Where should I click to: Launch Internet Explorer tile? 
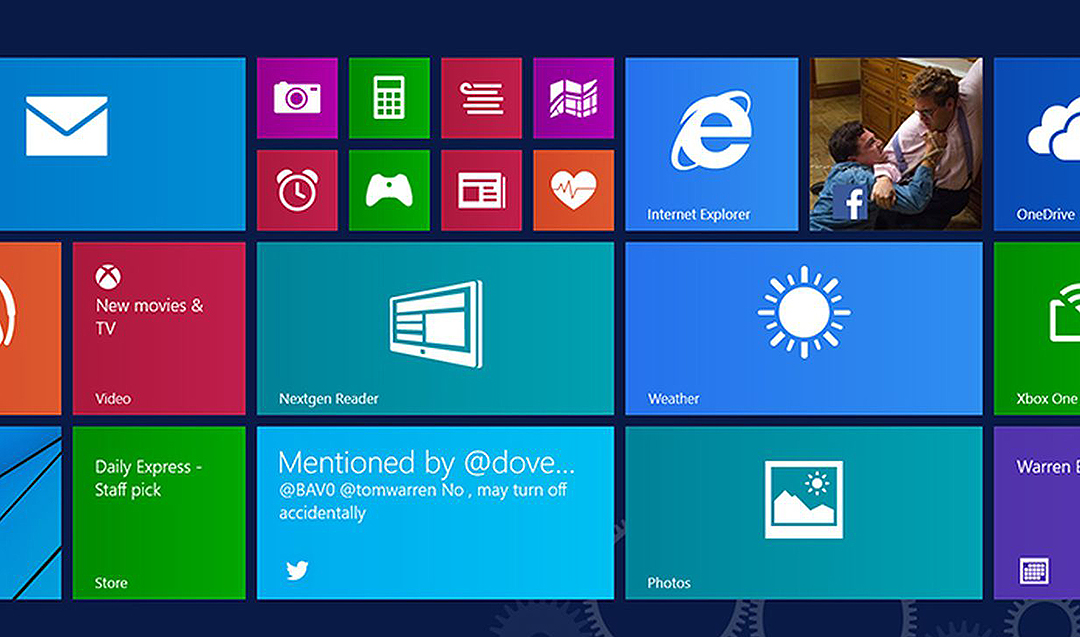712,144
